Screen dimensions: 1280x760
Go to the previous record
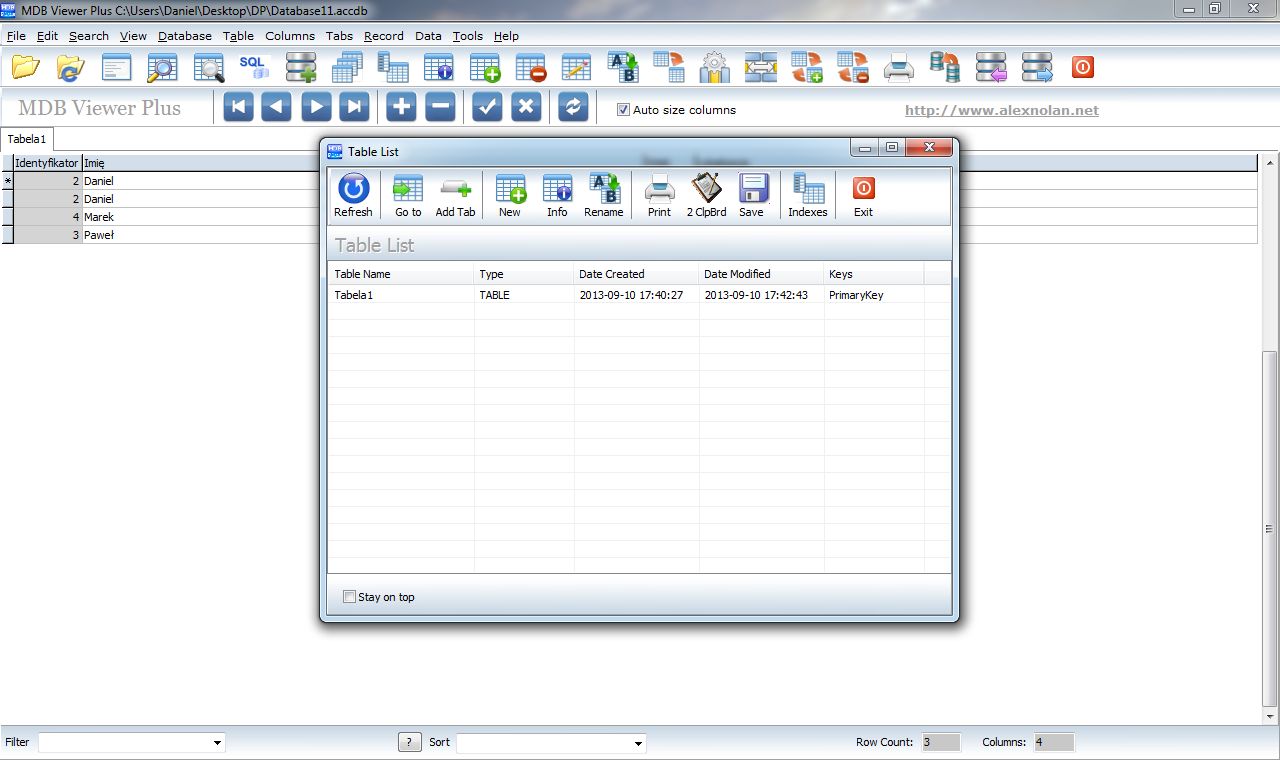pos(276,107)
